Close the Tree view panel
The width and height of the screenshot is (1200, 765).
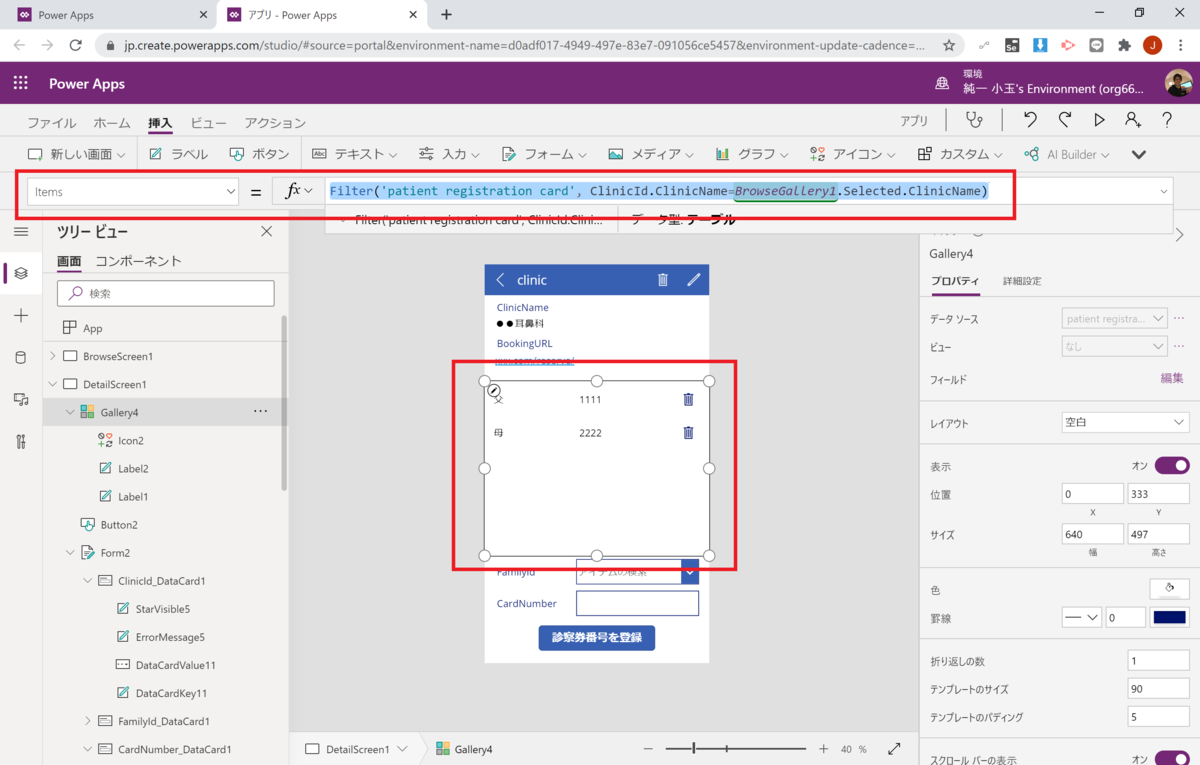coord(266,231)
